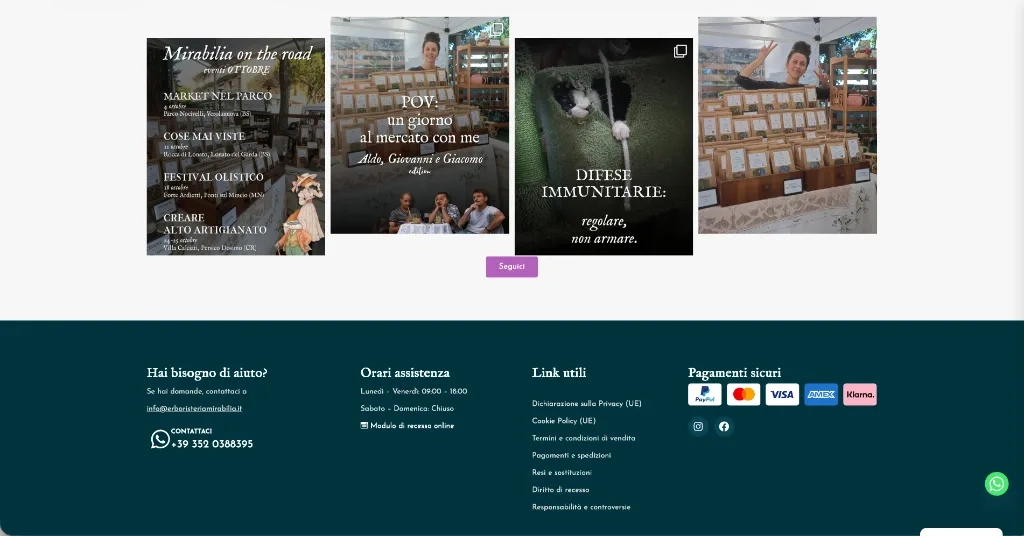This screenshot has height=536, width=1024.
Task: Open Pagamenti e spedizioni link
Action: click(571, 455)
